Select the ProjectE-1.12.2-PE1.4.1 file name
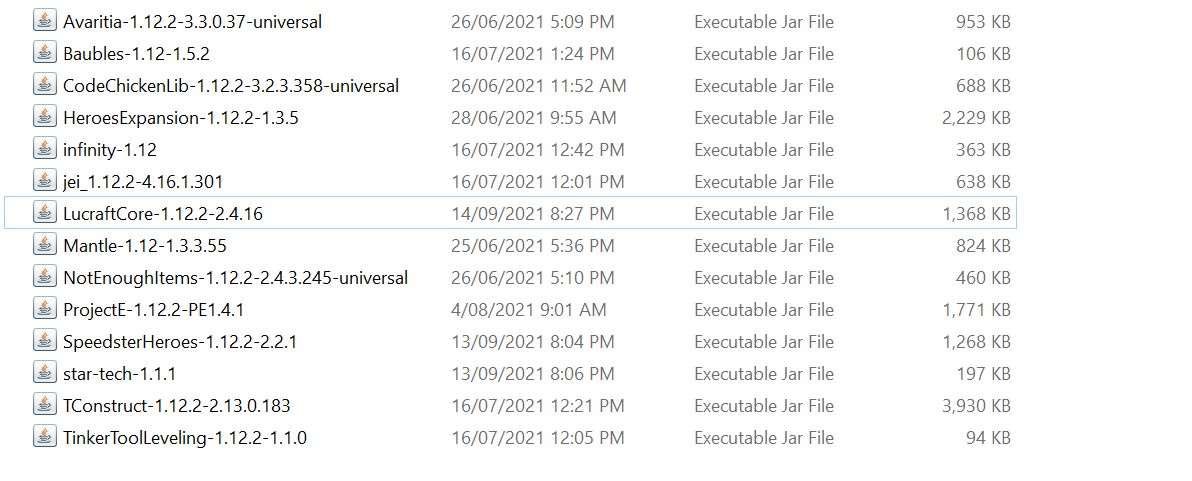 tap(154, 310)
